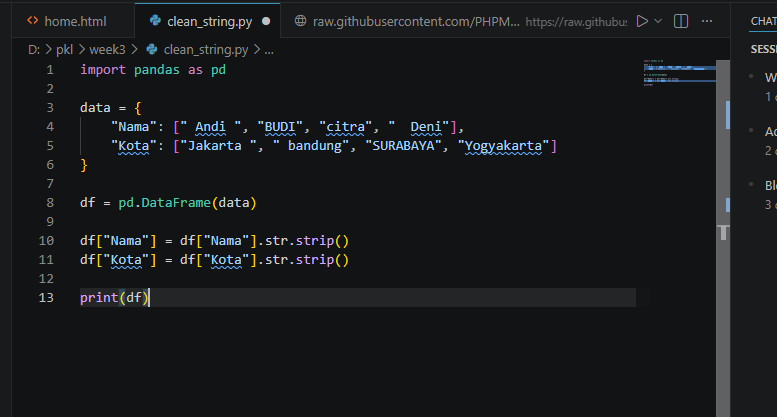
Task: Click line number 13 in the gutter
Action: tap(46, 298)
